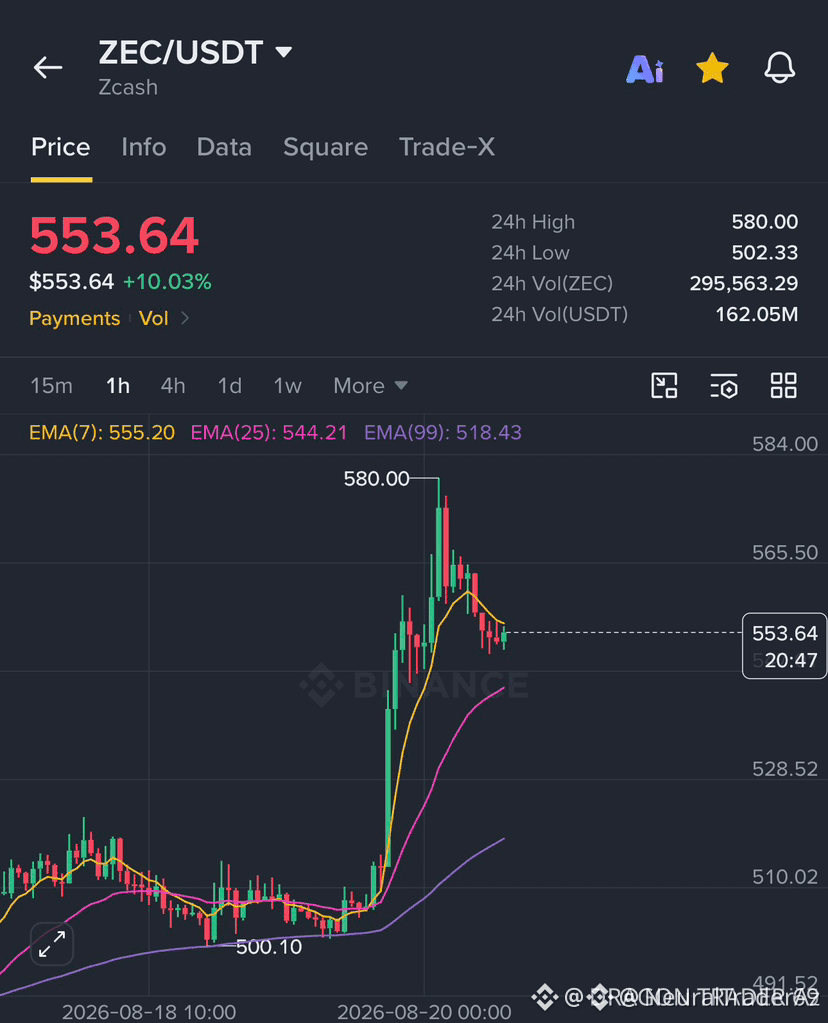Image resolution: width=828 pixels, height=1023 pixels.
Task: Open the price alert bell icon
Action: coord(780,67)
